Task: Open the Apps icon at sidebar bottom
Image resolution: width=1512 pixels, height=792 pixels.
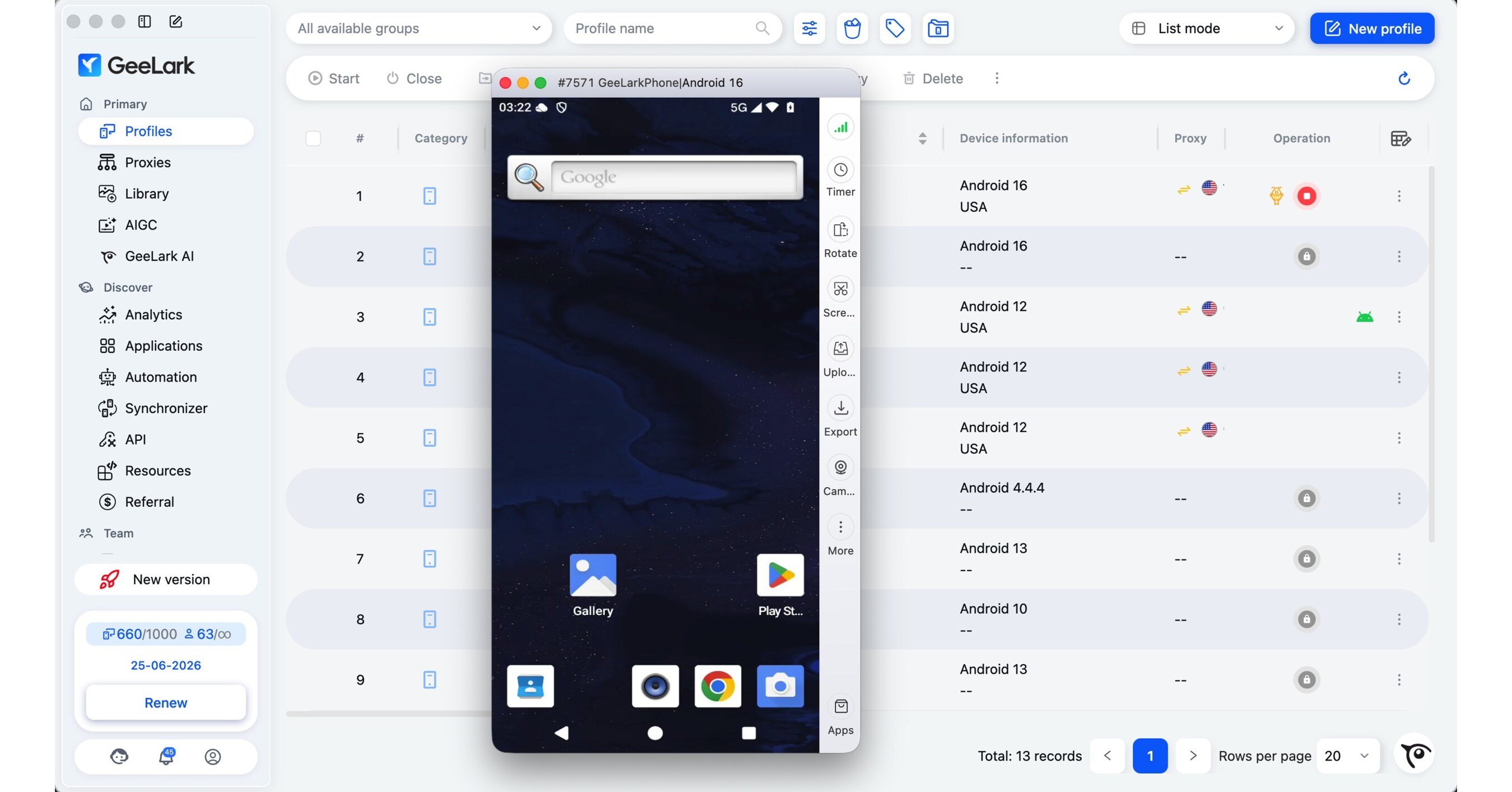Action: coord(840,706)
